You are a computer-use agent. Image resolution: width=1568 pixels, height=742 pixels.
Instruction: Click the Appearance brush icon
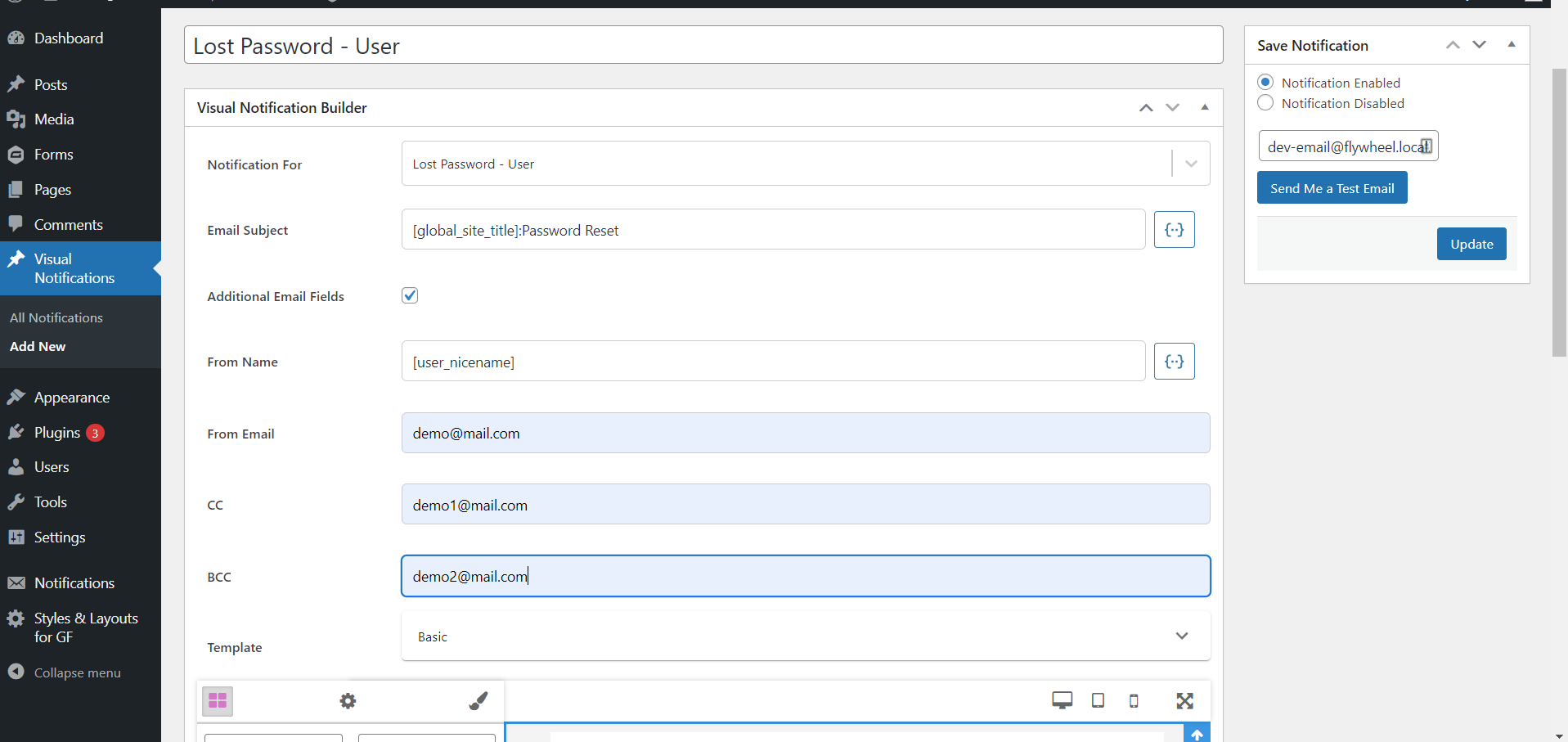point(16,397)
